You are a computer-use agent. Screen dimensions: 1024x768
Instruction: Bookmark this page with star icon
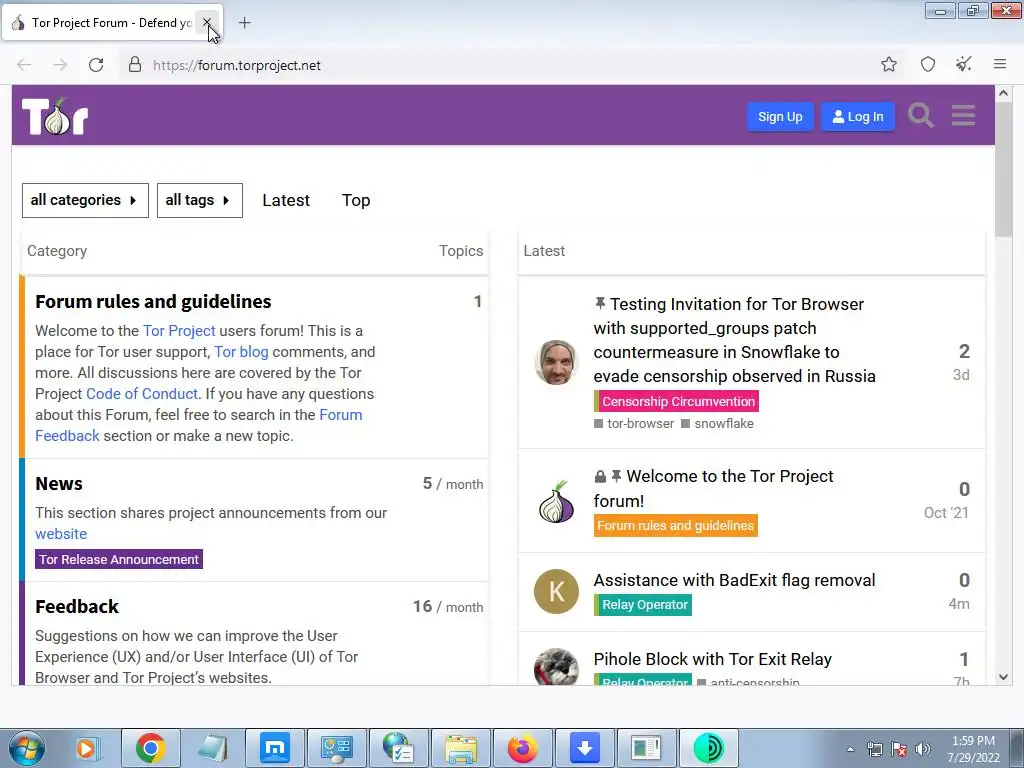(888, 65)
